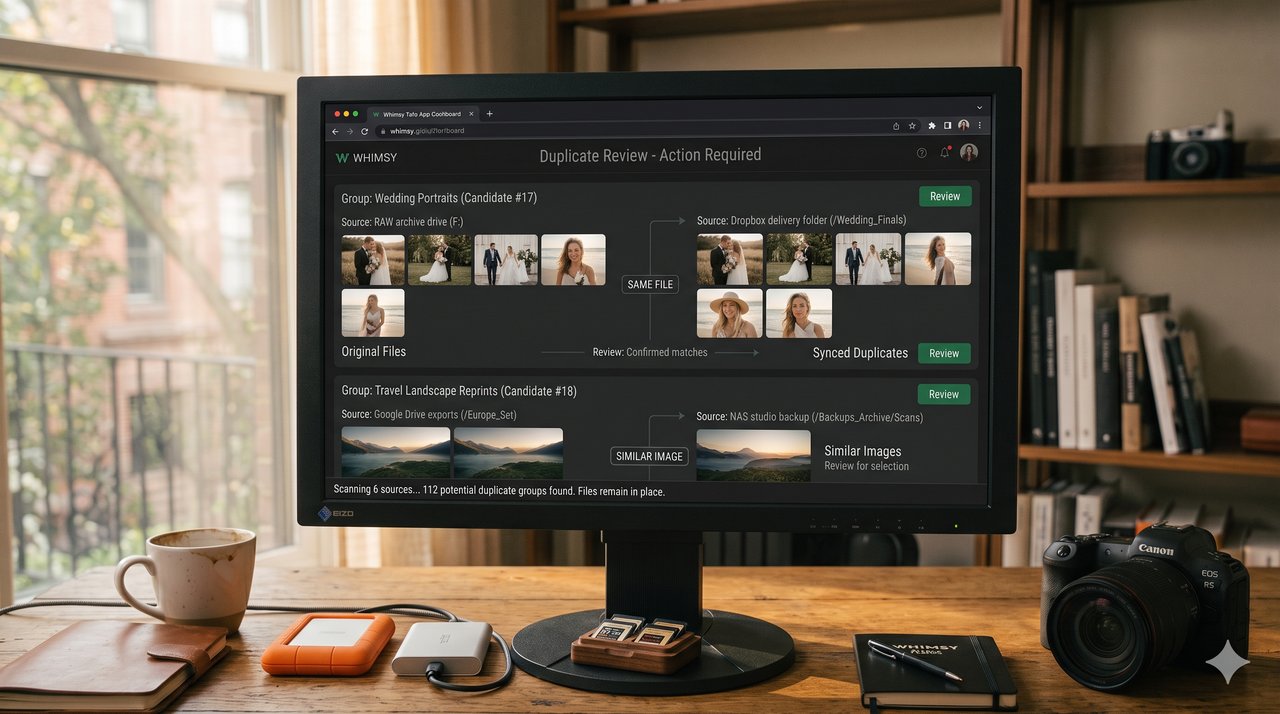Click 'Synced Duplicates' label

click(860, 353)
